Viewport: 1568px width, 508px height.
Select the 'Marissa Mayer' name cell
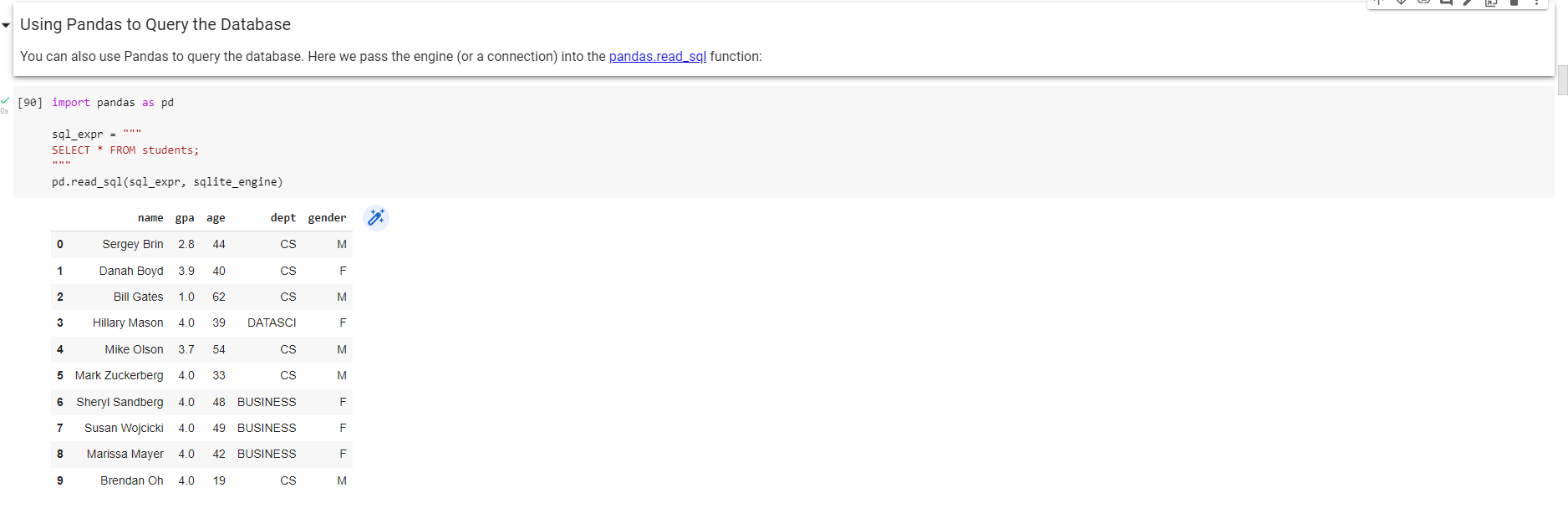tap(125, 454)
